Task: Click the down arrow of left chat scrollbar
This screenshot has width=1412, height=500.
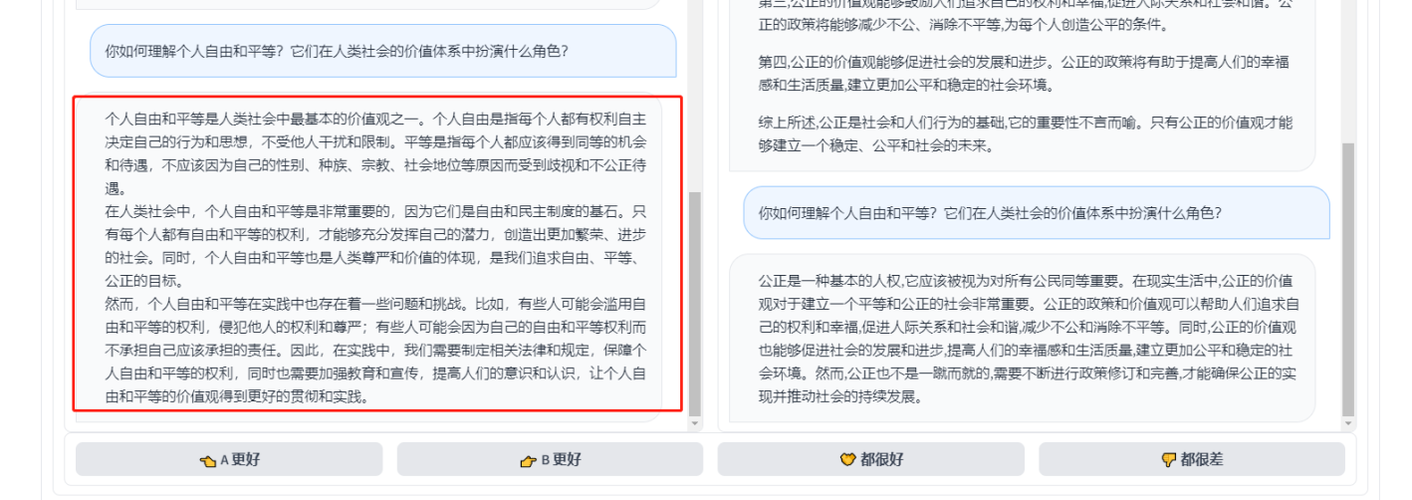Action: coord(695,424)
